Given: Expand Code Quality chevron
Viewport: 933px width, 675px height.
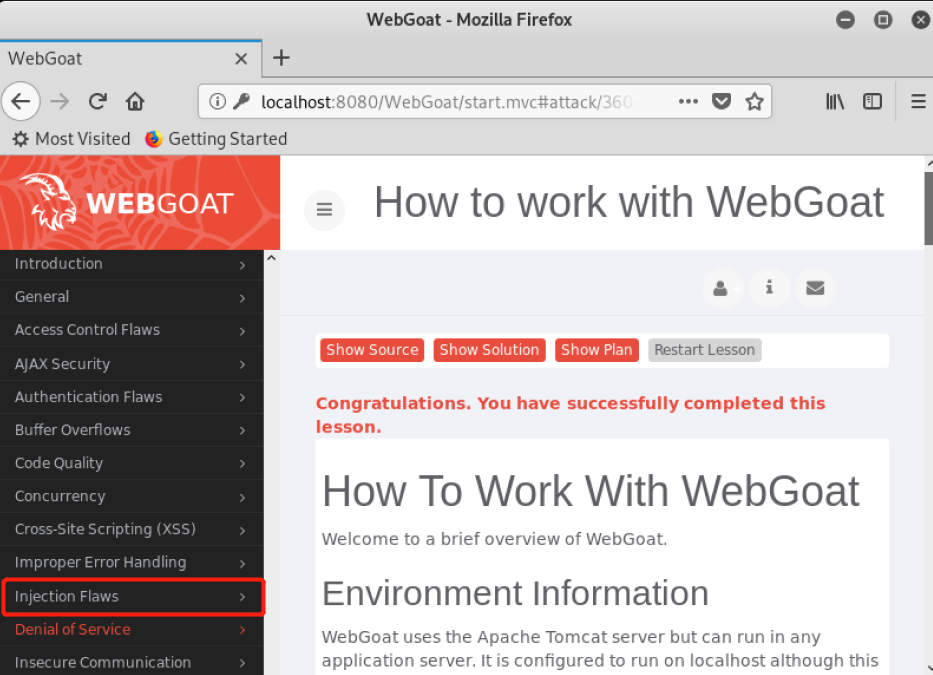Looking at the screenshot, I should tap(242, 464).
